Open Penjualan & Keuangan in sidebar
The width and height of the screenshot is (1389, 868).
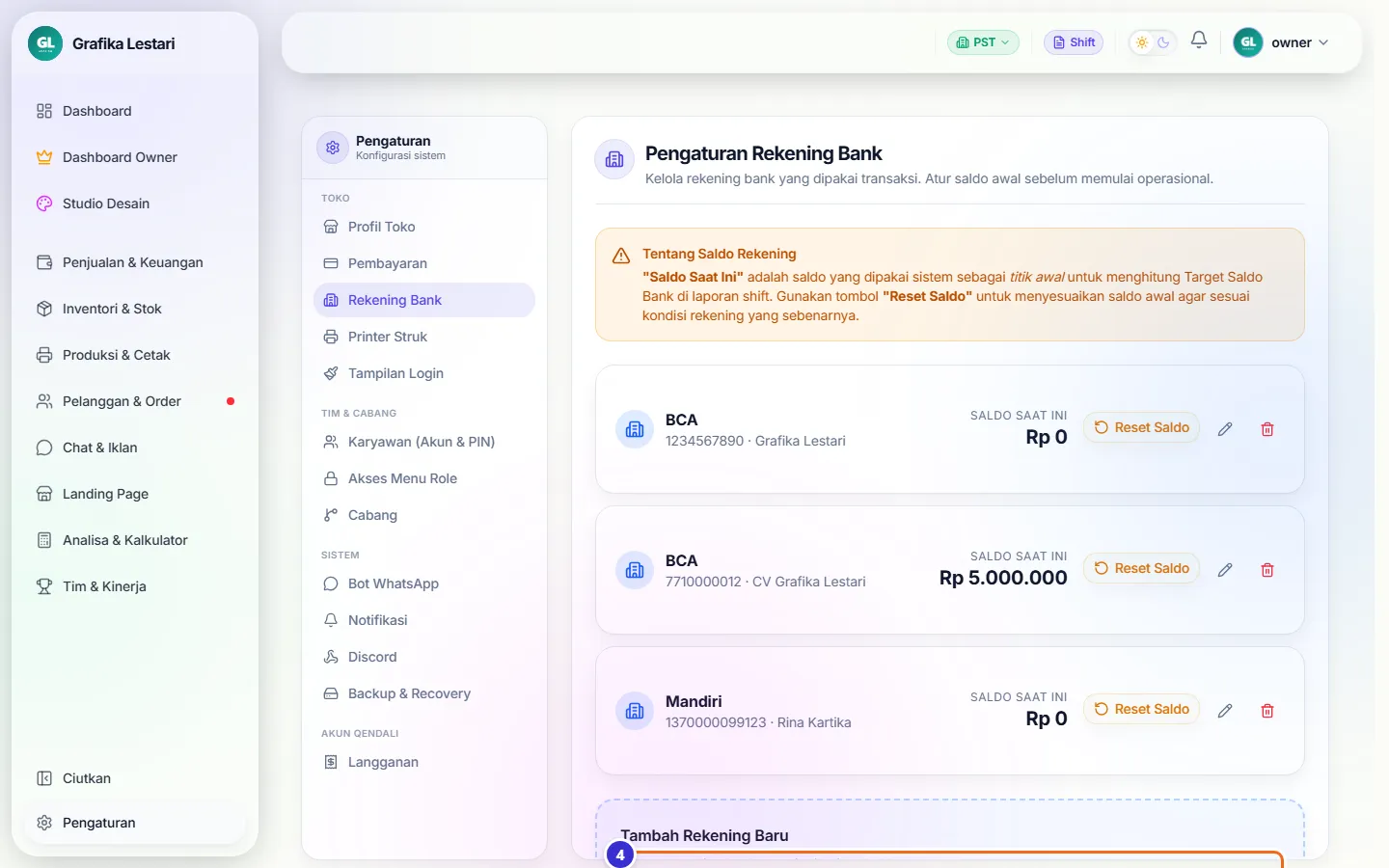pyautogui.click(x=135, y=262)
